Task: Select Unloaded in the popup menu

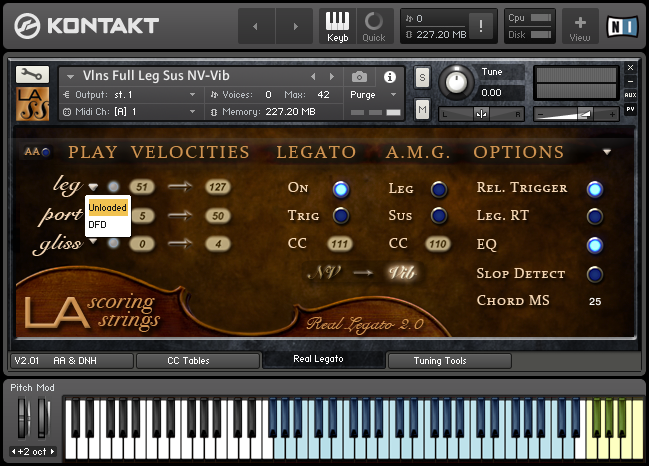Action: (x=108, y=207)
